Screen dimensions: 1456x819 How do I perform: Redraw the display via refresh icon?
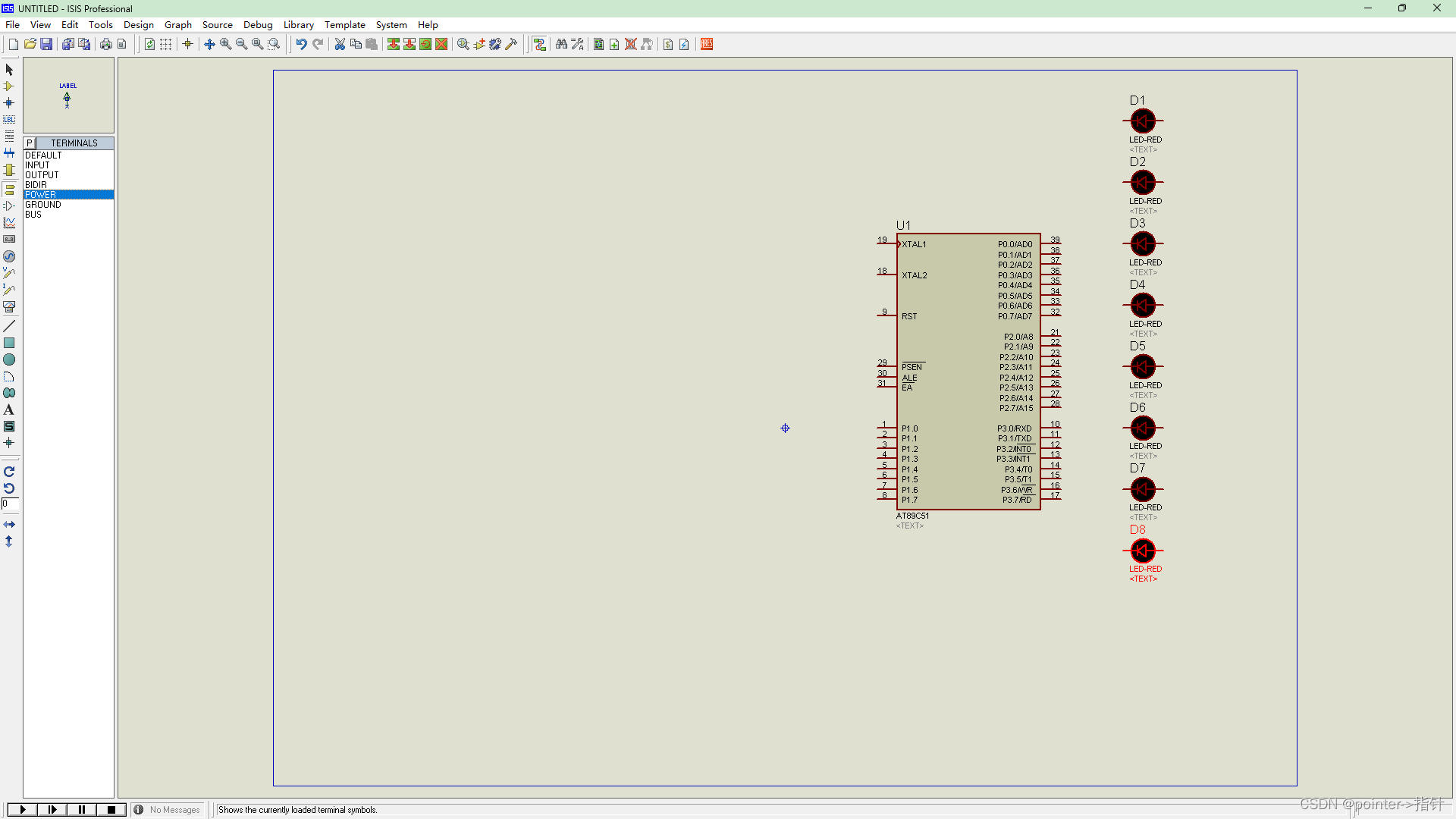tap(149, 44)
